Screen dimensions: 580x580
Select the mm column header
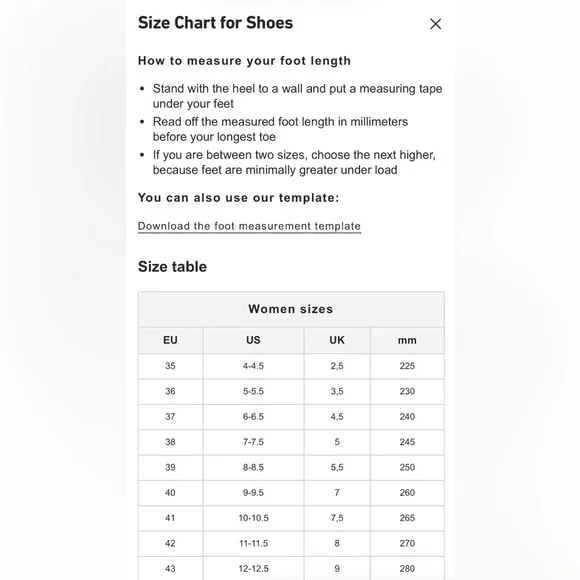[x=407, y=340]
